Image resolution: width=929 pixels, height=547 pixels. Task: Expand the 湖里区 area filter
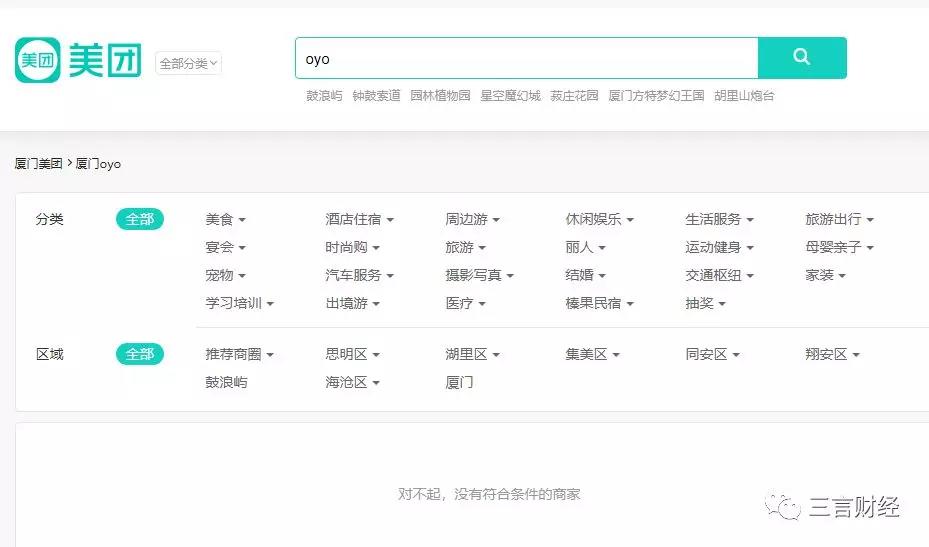[472, 354]
